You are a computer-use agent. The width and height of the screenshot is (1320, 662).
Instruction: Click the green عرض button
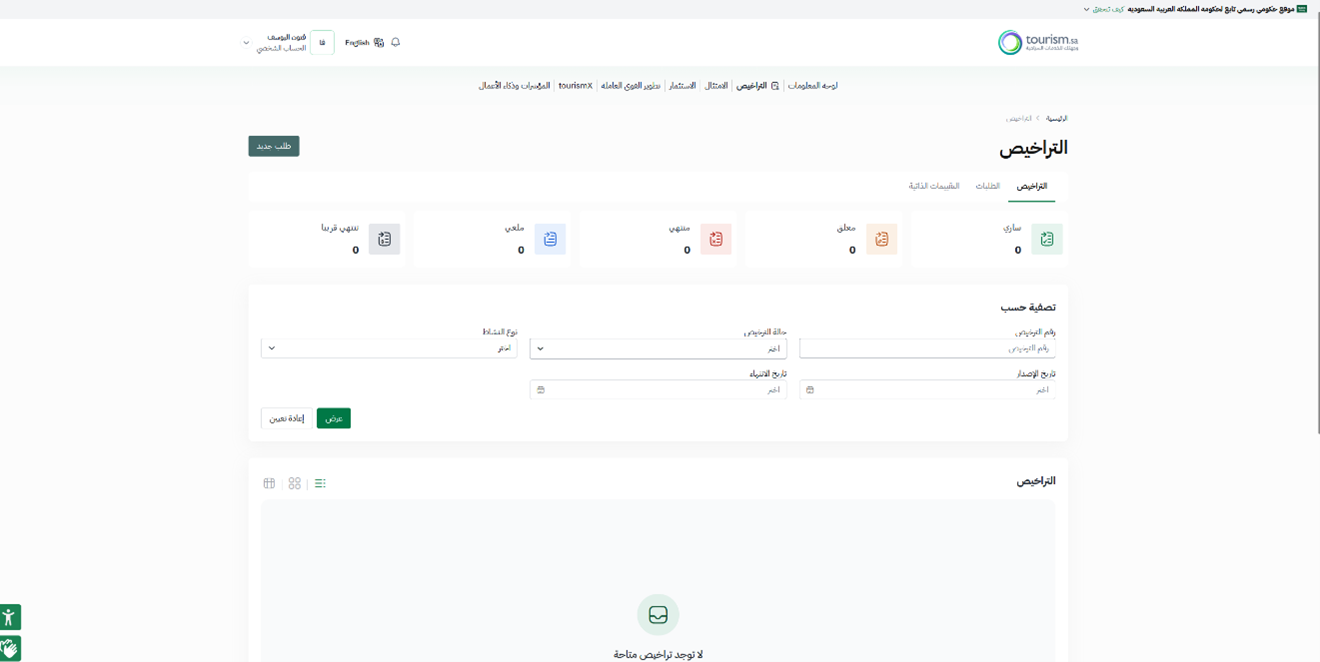(334, 418)
